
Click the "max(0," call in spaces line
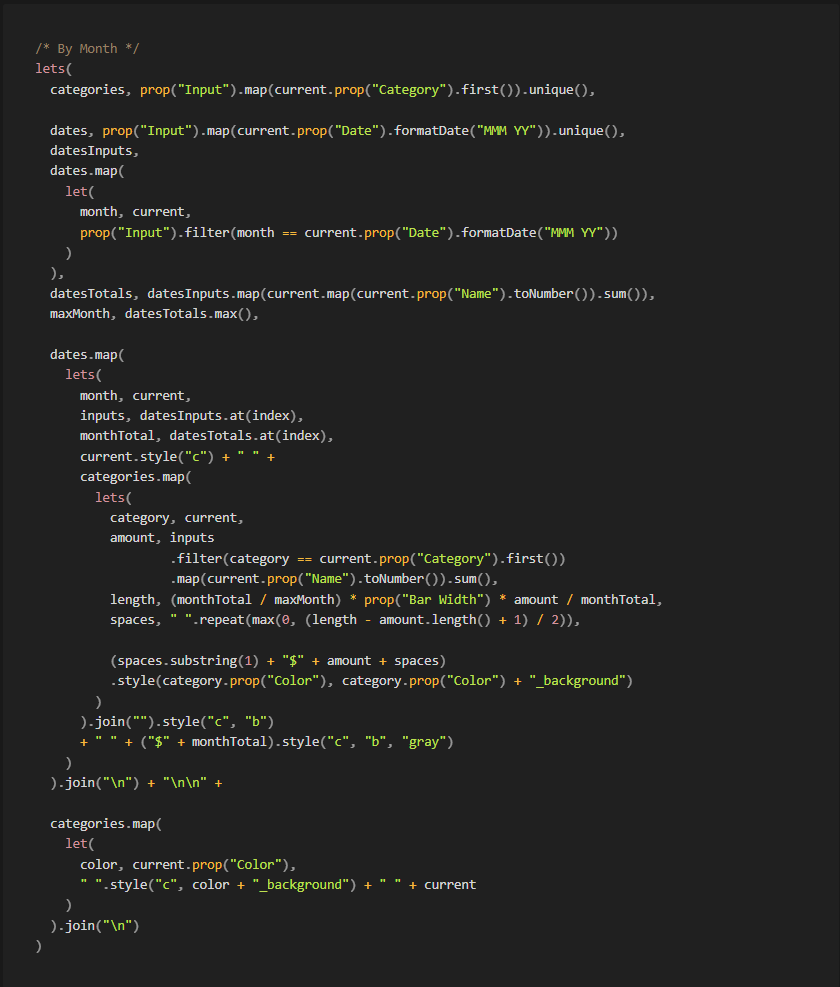pyautogui.click(x=274, y=619)
